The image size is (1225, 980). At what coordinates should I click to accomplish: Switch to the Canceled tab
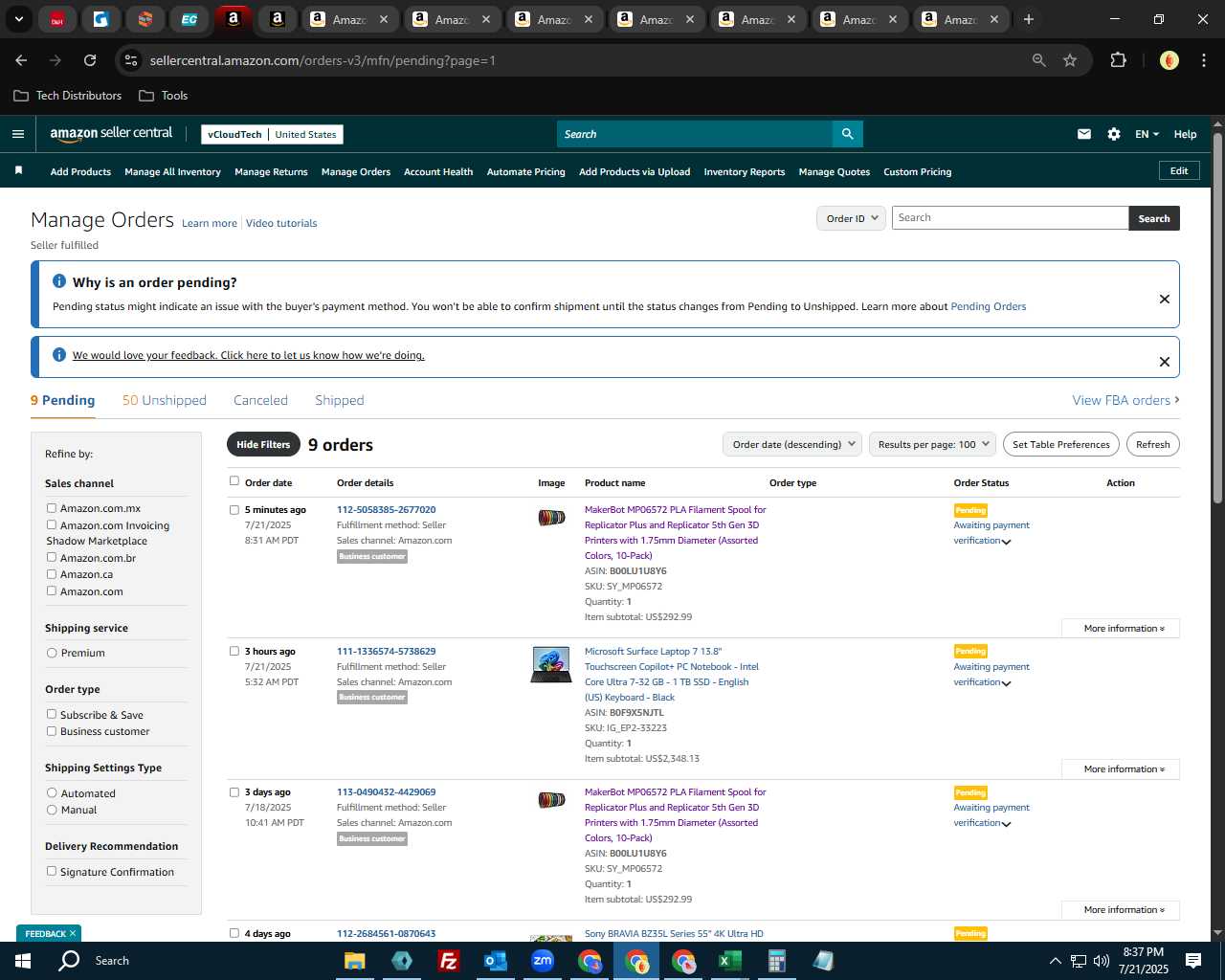(x=260, y=400)
